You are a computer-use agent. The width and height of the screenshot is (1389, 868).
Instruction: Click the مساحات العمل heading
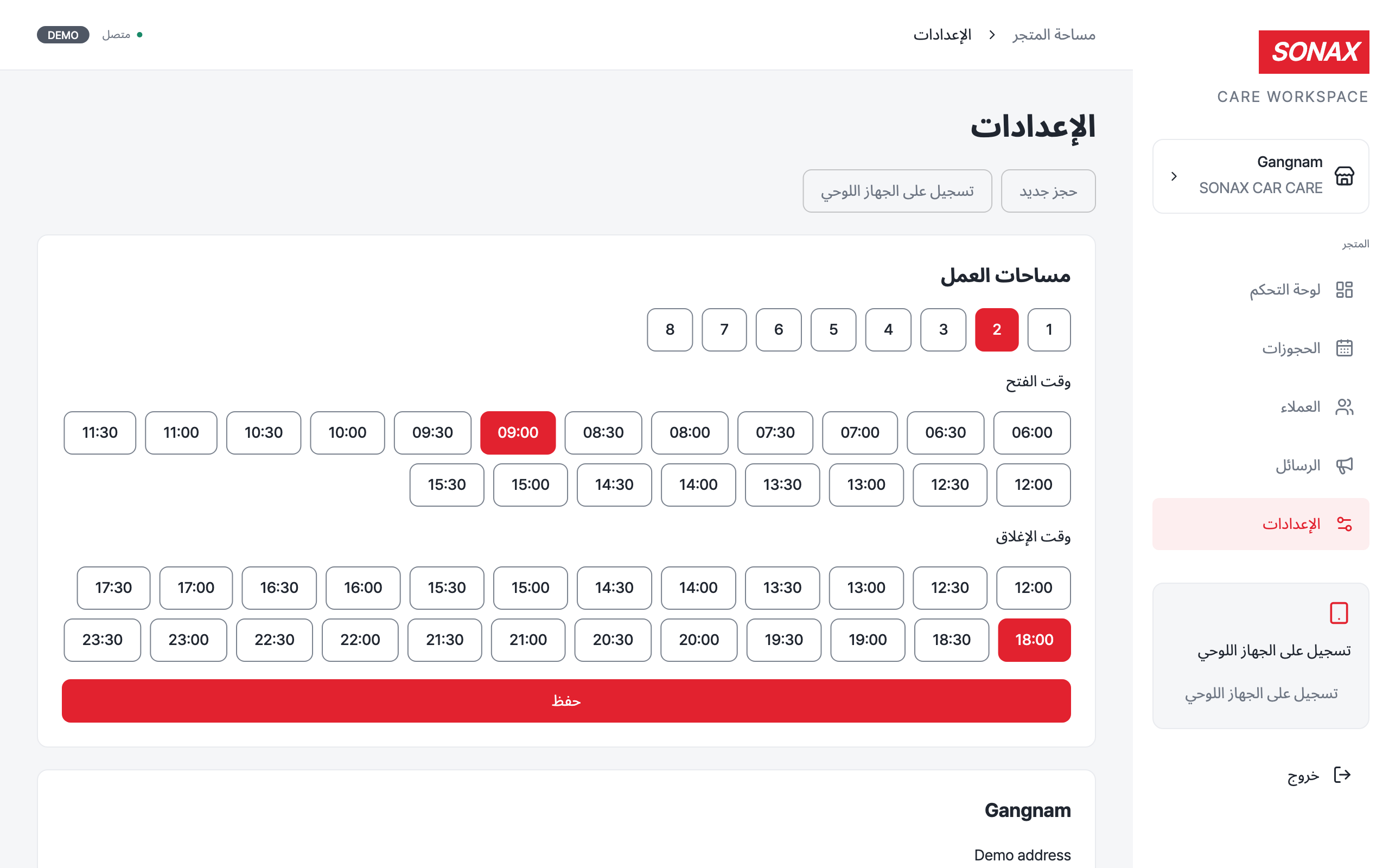[1005, 276]
